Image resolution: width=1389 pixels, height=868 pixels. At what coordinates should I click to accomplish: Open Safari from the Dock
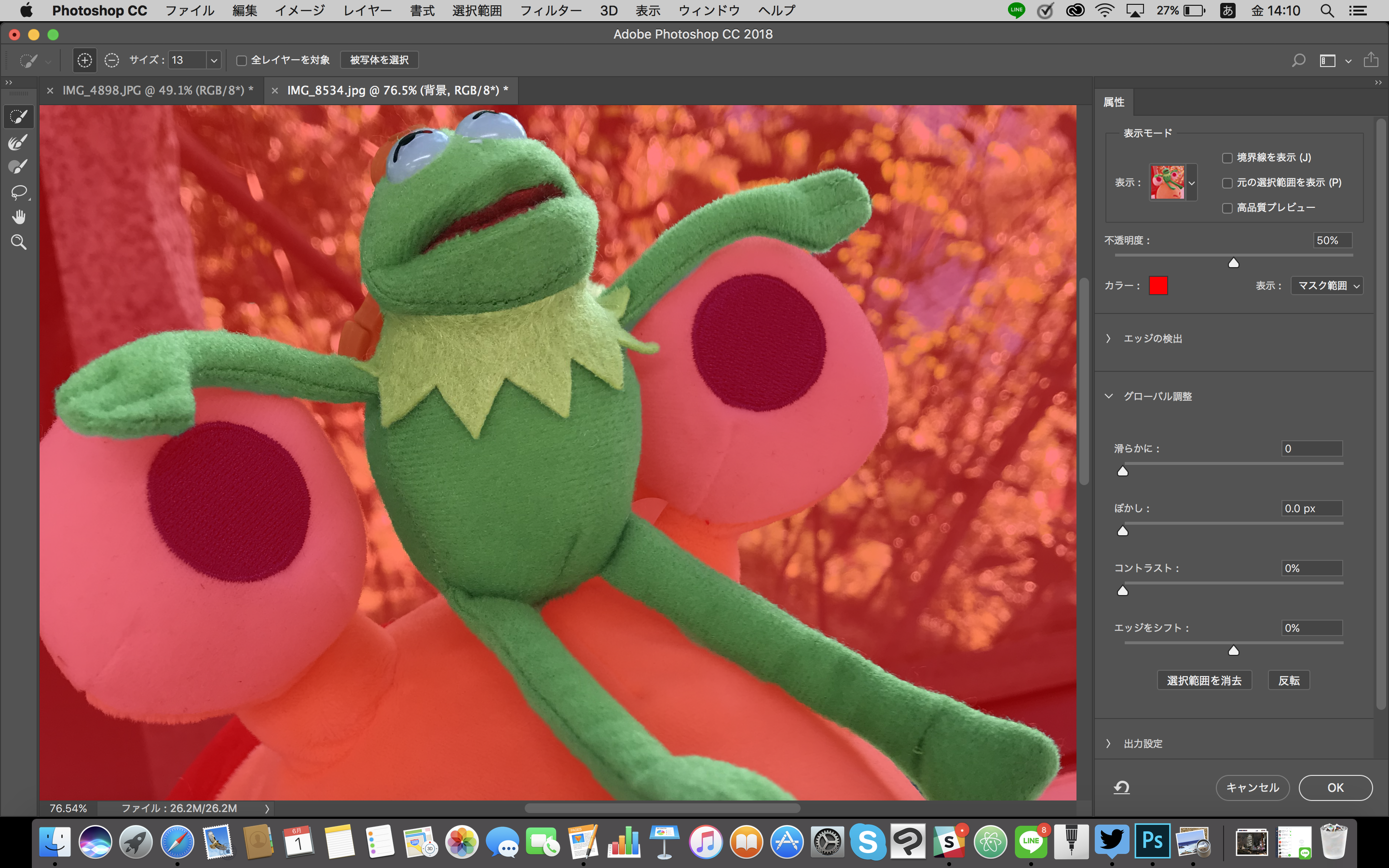[177, 841]
